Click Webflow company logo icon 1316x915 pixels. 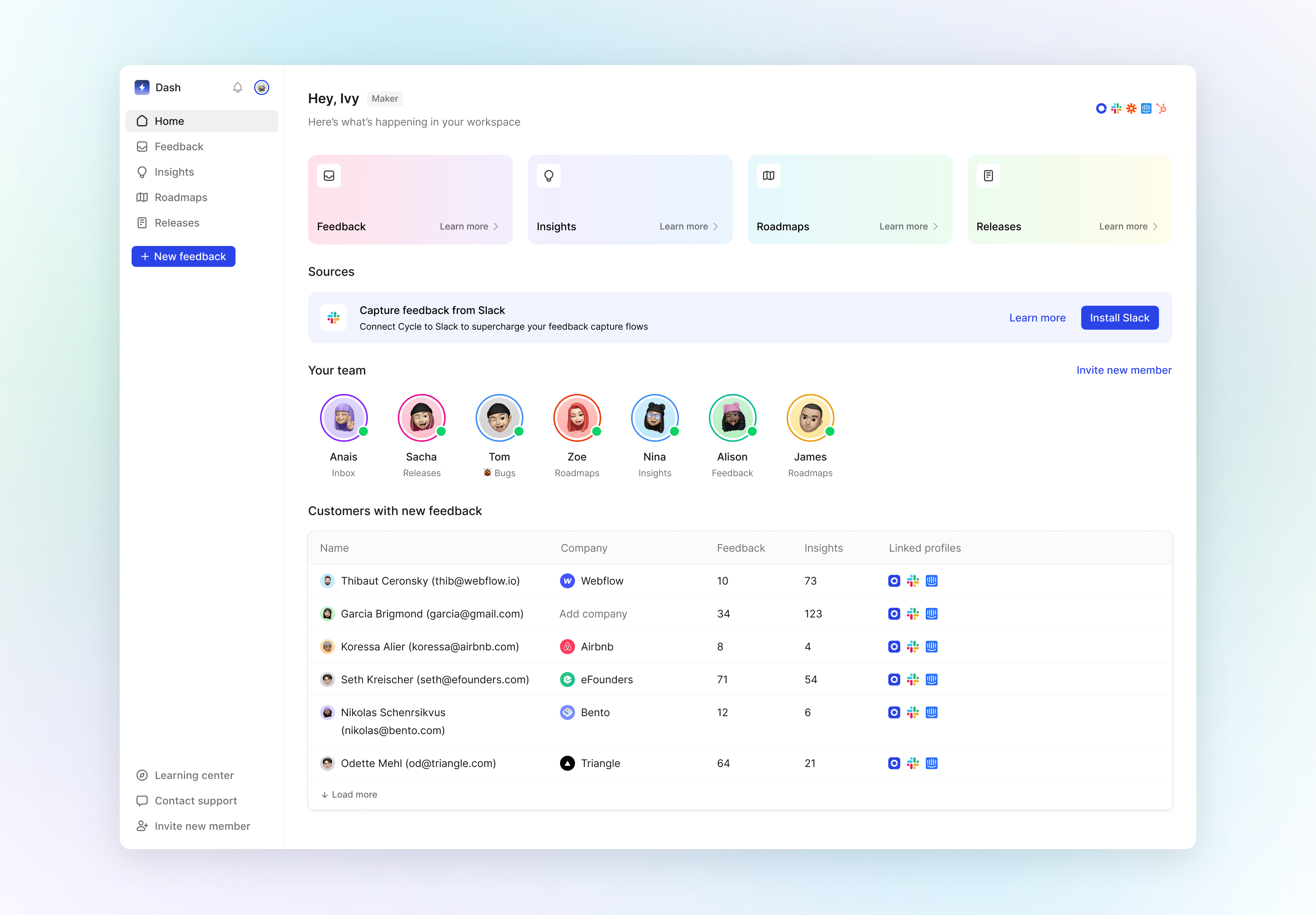pyautogui.click(x=567, y=581)
